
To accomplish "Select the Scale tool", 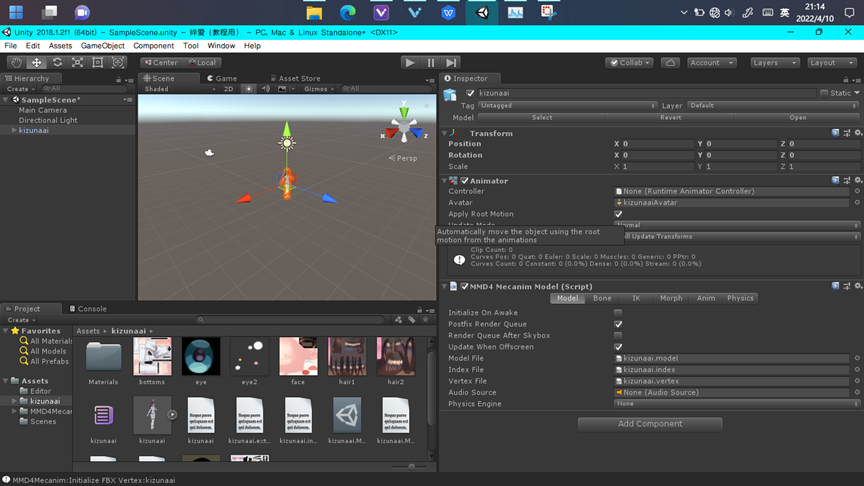I will (x=77, y=62).
